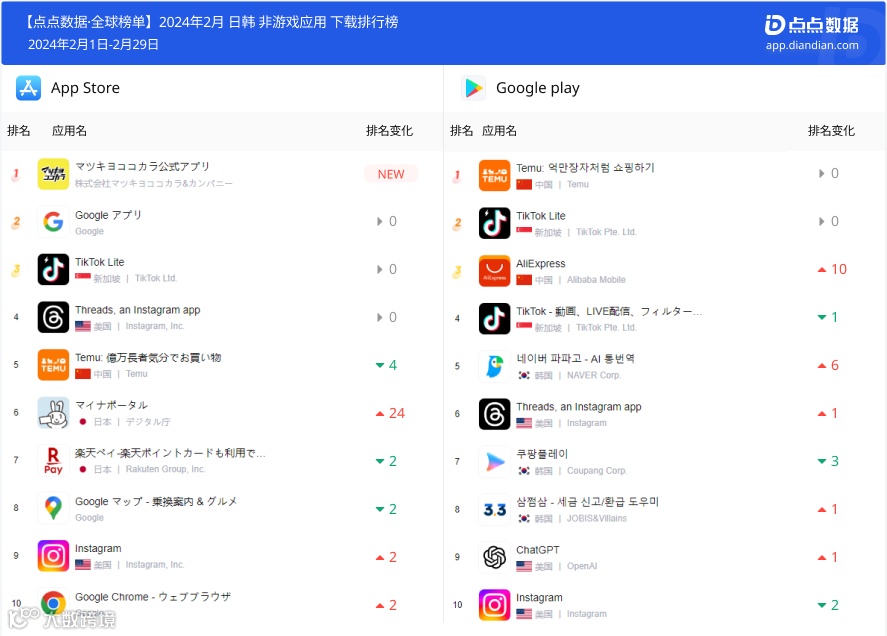Open TikTok Lite icon in App Store list
This screenshot has width=887, height=636.
point(53,269)
